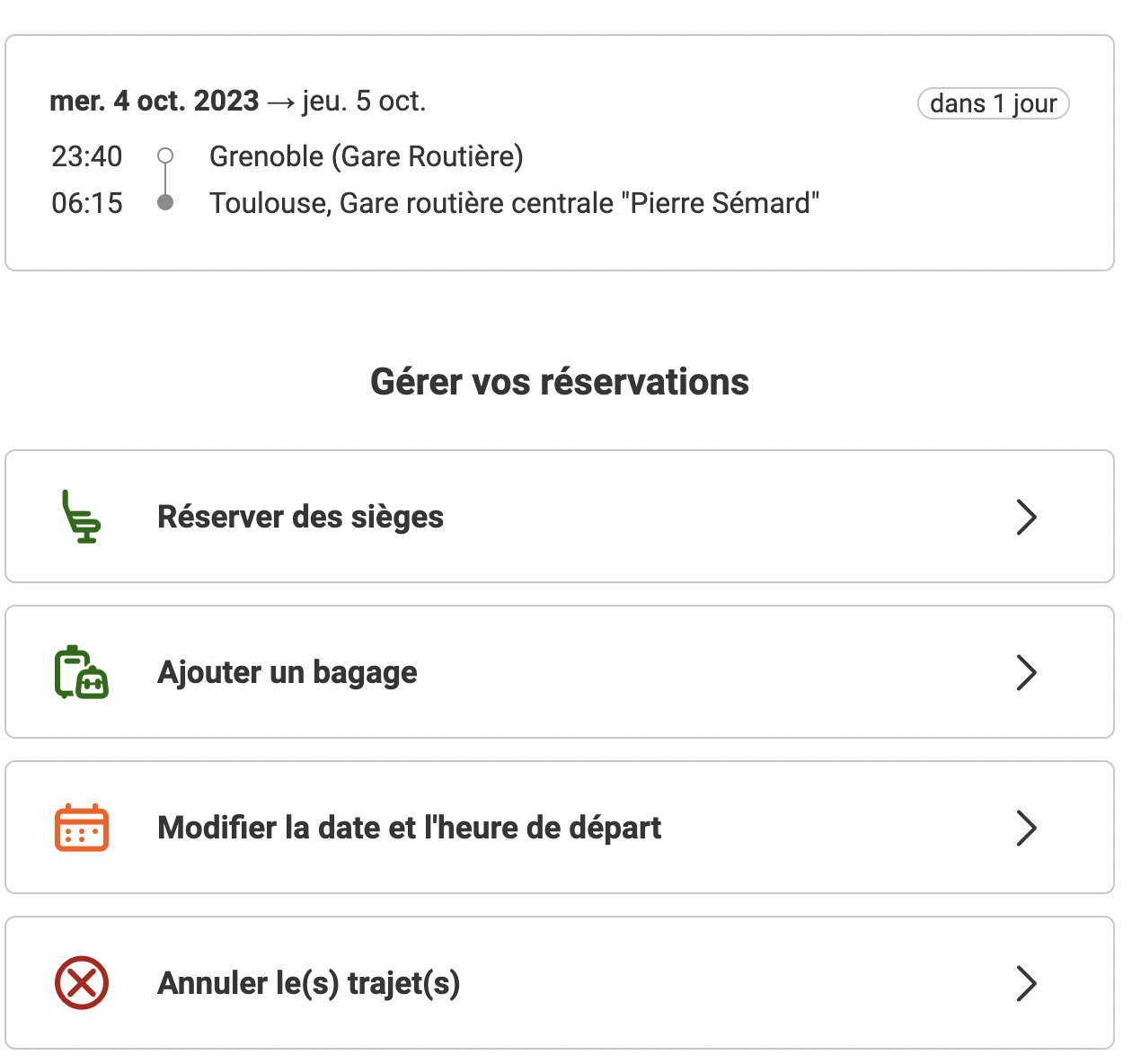The height and width of the screenshot is (1064, 1132).
Task: Select "Ajouter un bagage" option
Action: pos(287,672)
